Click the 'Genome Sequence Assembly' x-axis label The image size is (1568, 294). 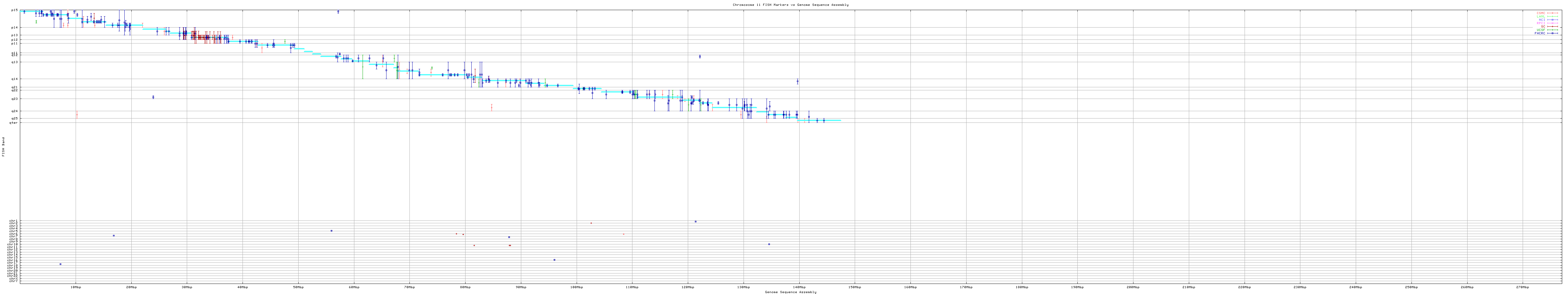pos(790,292)
